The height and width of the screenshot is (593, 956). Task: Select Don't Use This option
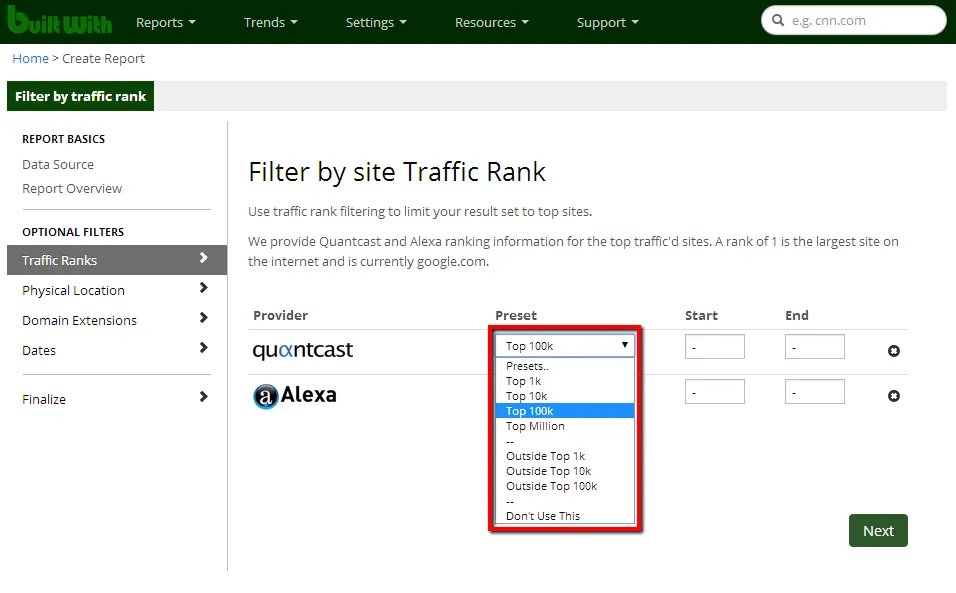pos(542,516)
